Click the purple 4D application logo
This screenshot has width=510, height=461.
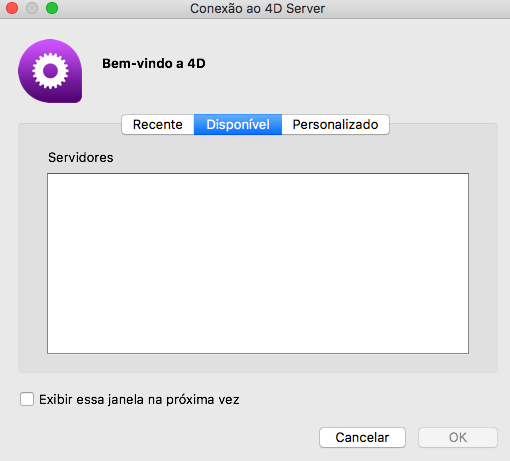click(x=50, y=71)
